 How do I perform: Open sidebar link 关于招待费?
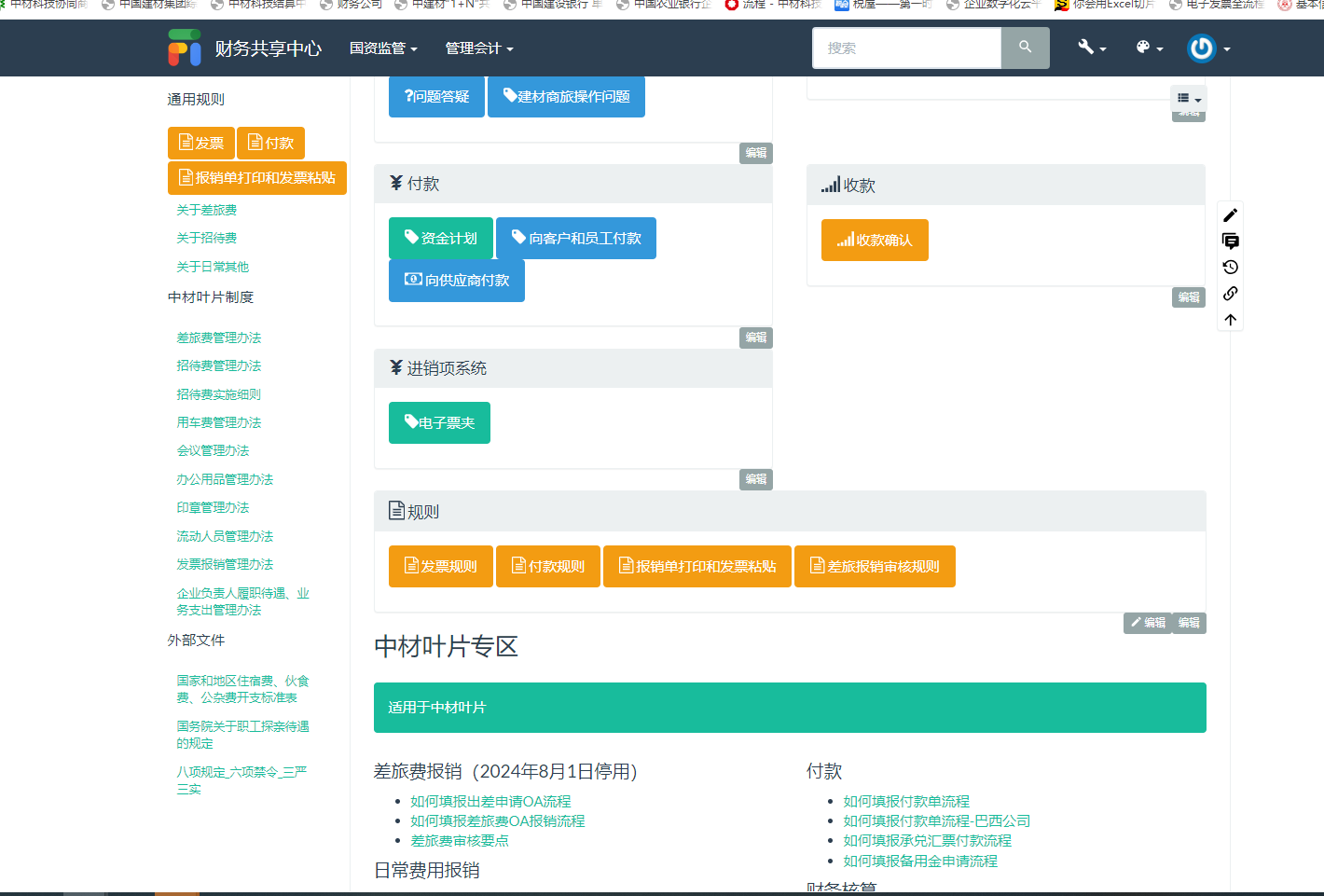(x=207, y=238)
